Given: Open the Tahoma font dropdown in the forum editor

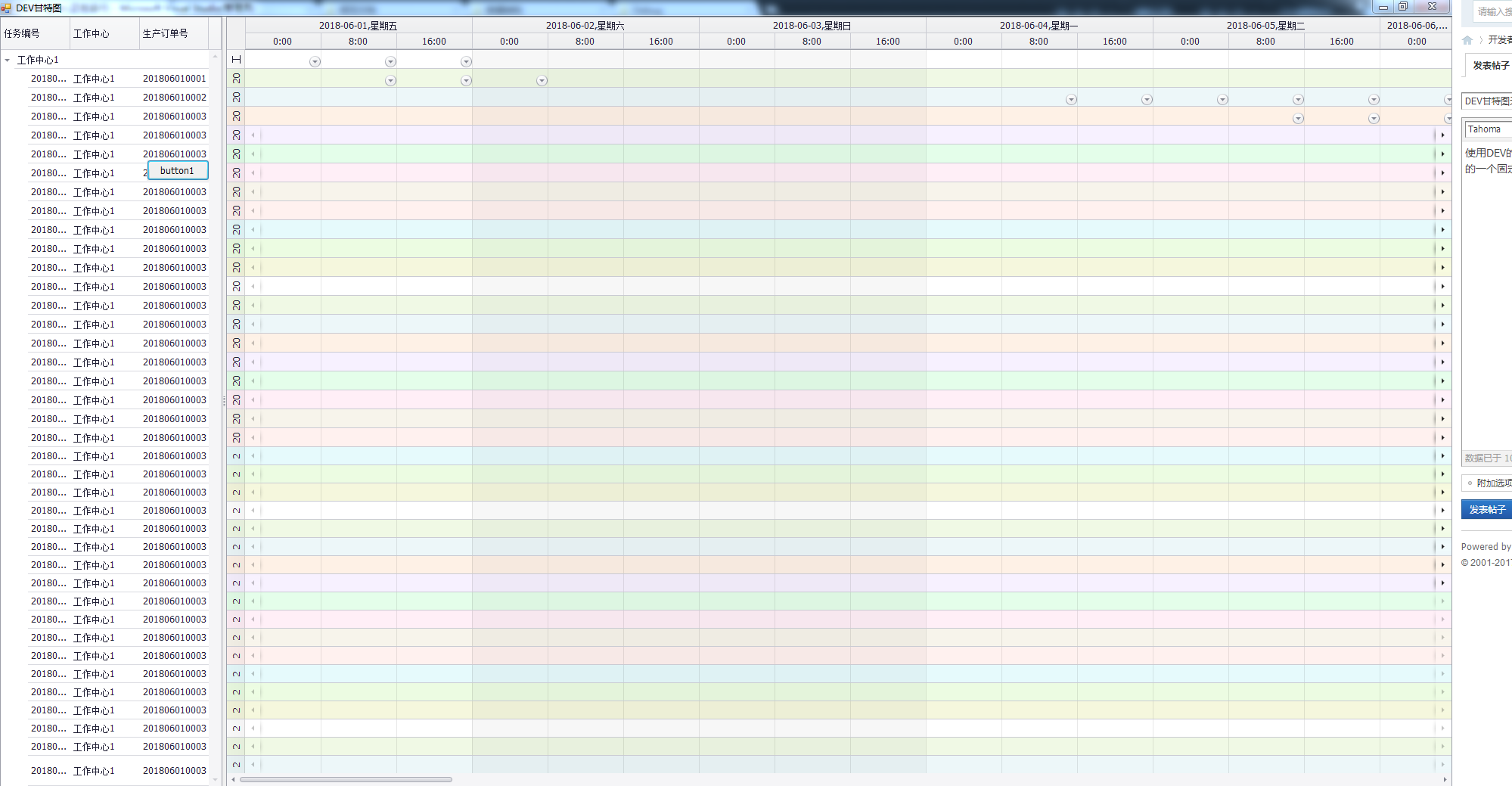Looking at the screenshot, I should pyautogui.click(x=1489, y=129).
